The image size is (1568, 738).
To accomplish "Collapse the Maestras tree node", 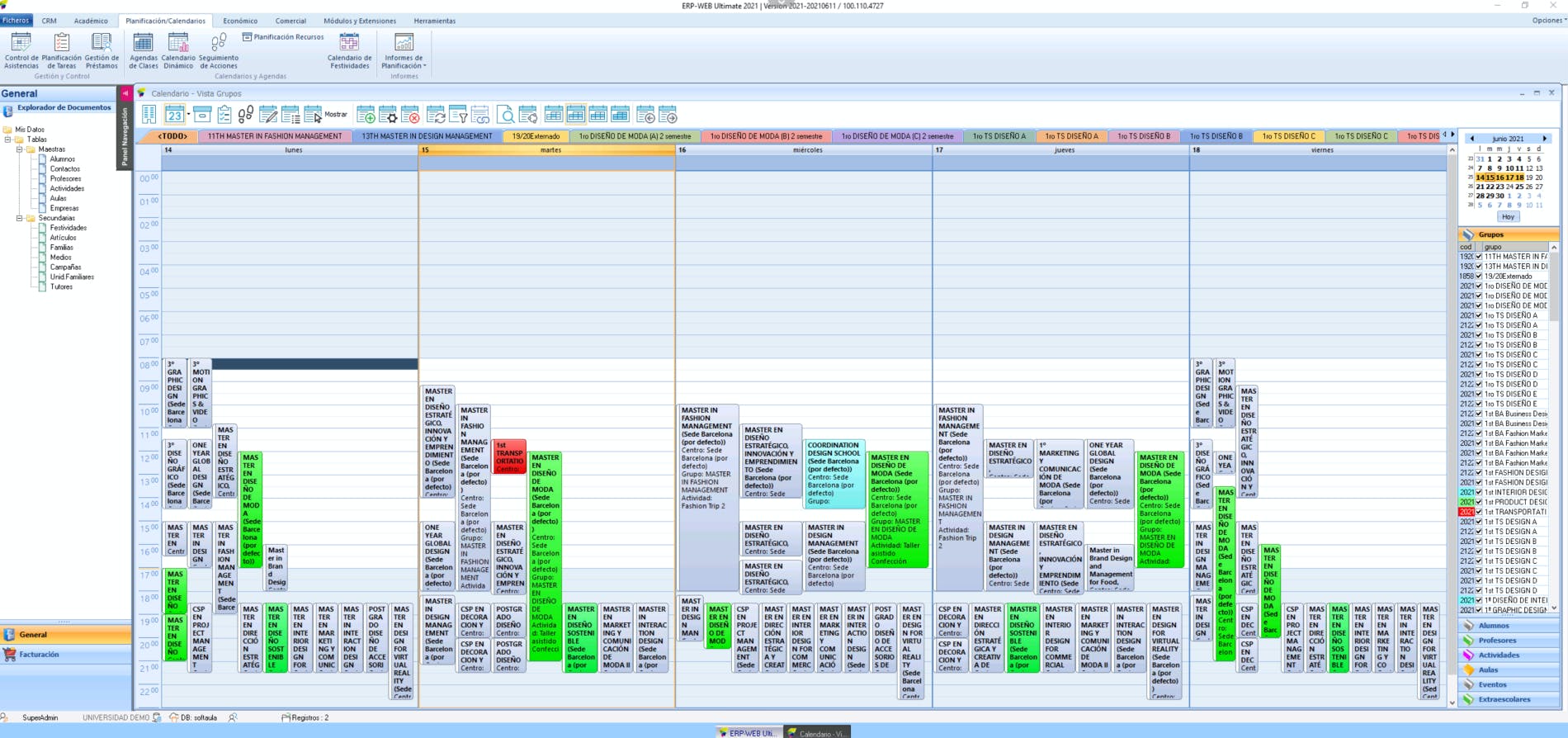I will [x=20, y=149].
